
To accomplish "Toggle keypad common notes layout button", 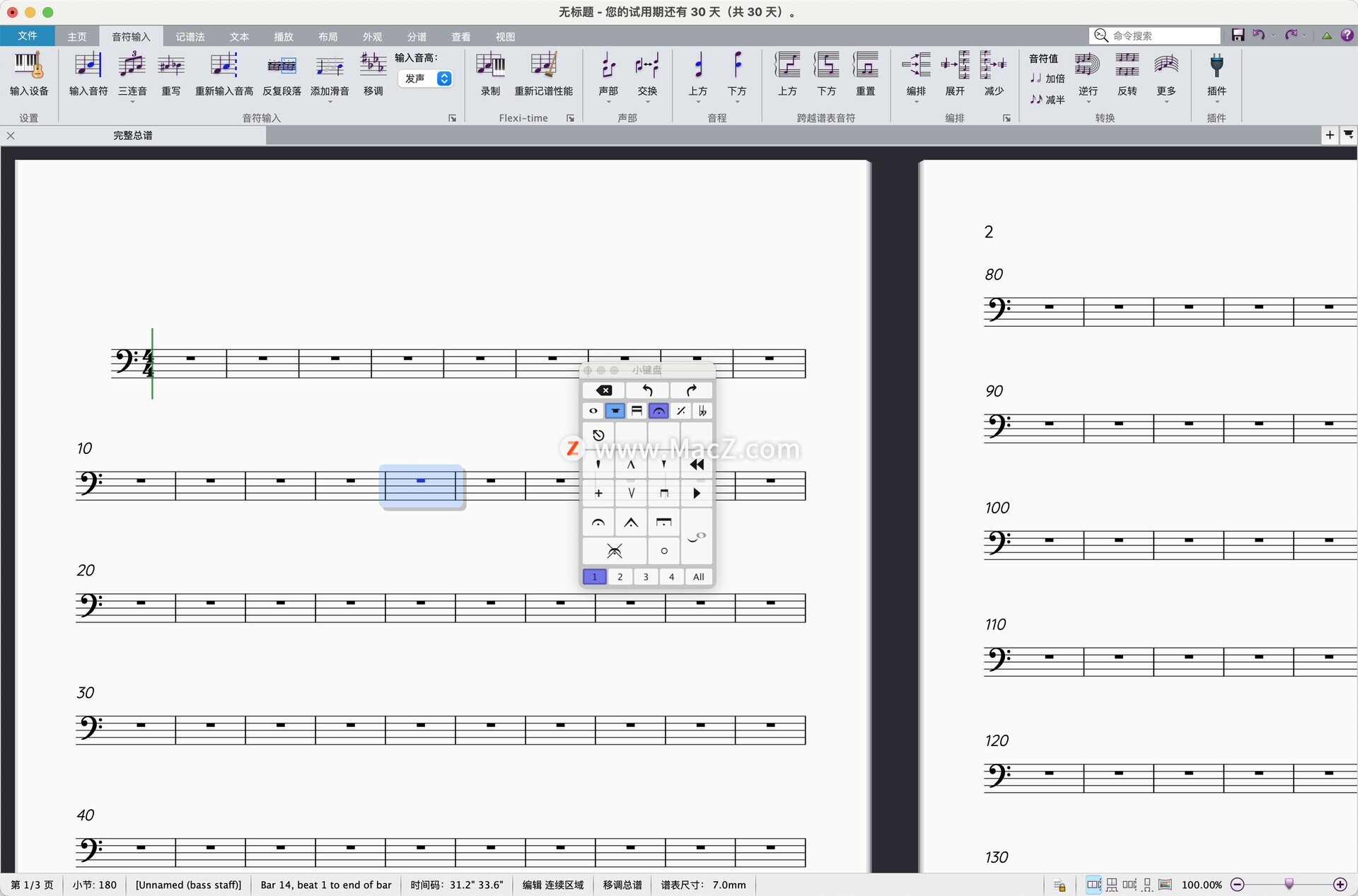I will [x=593, y=411].
